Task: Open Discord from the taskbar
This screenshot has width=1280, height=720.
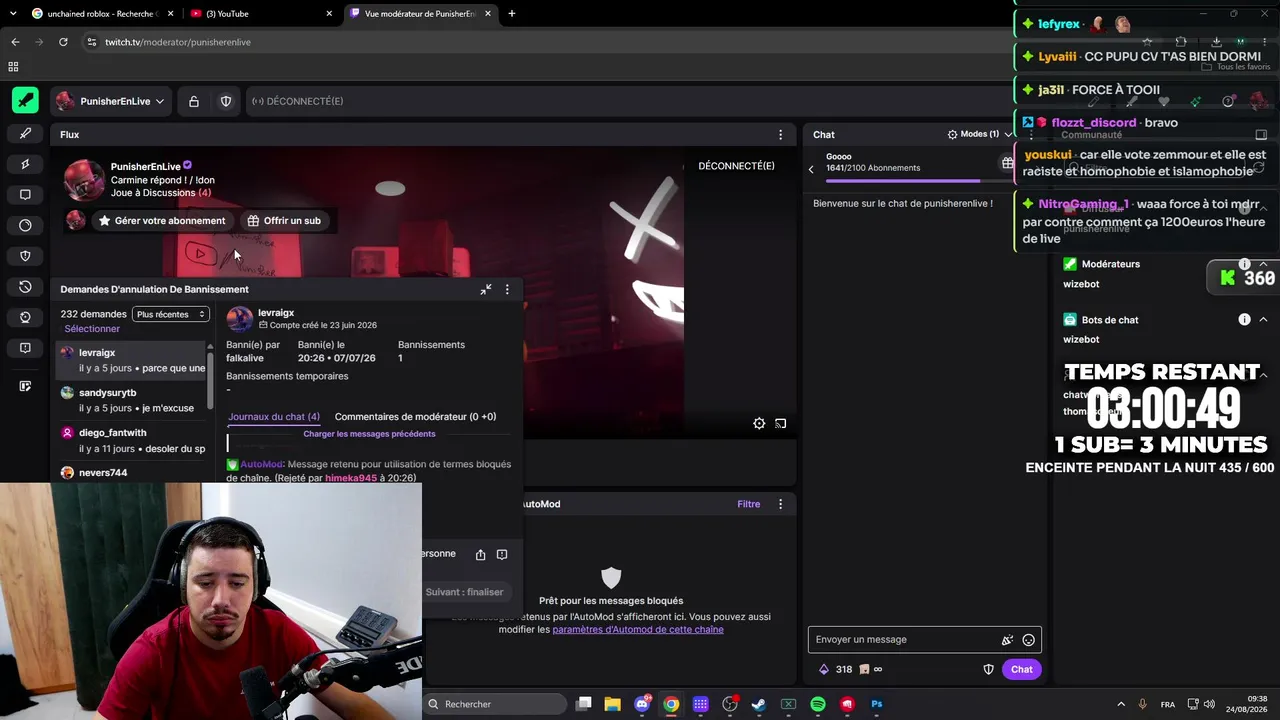Action: (642, 704)
